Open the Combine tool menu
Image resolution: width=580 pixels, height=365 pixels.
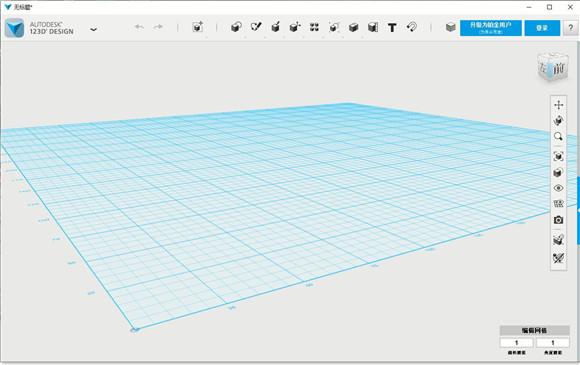[353, 27]
